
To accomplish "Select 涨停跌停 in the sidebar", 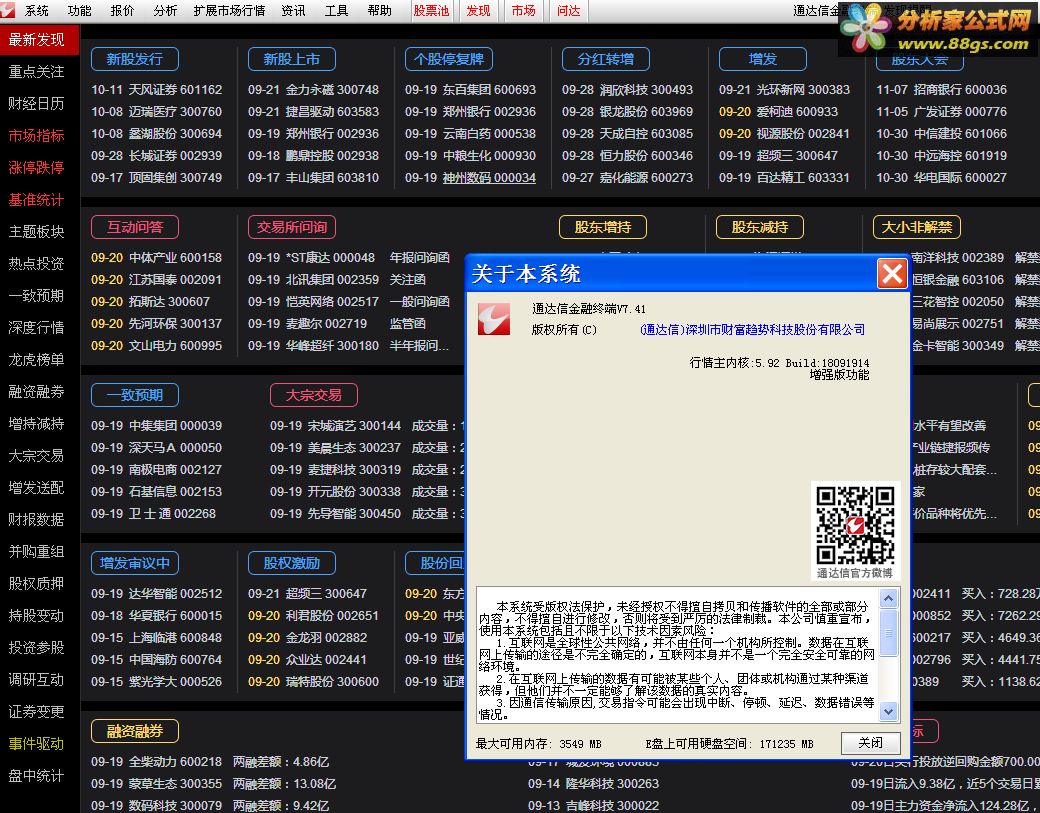I will coord(36,167).
